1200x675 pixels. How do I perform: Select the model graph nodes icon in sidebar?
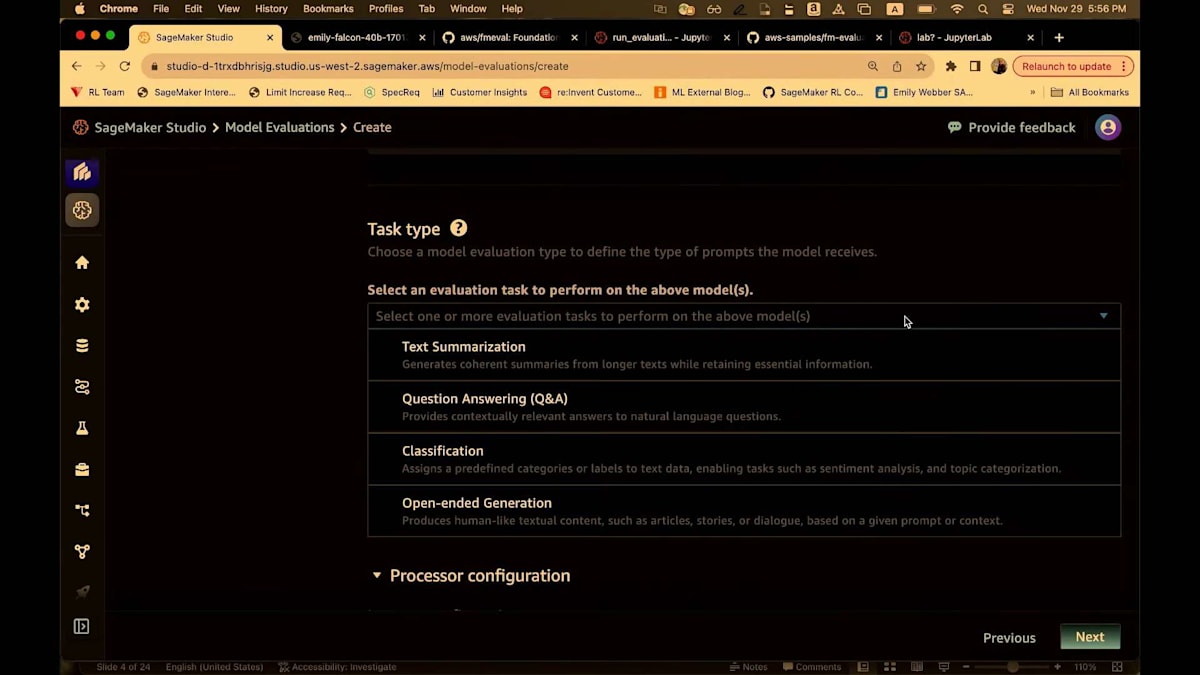tap(82, 551)
